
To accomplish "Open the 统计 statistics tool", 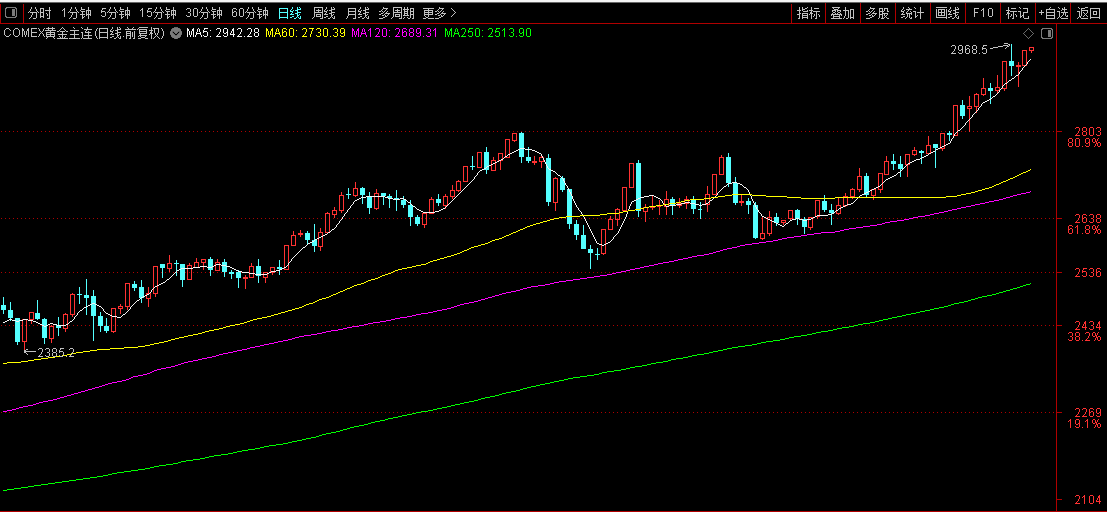I will [913, 13].
